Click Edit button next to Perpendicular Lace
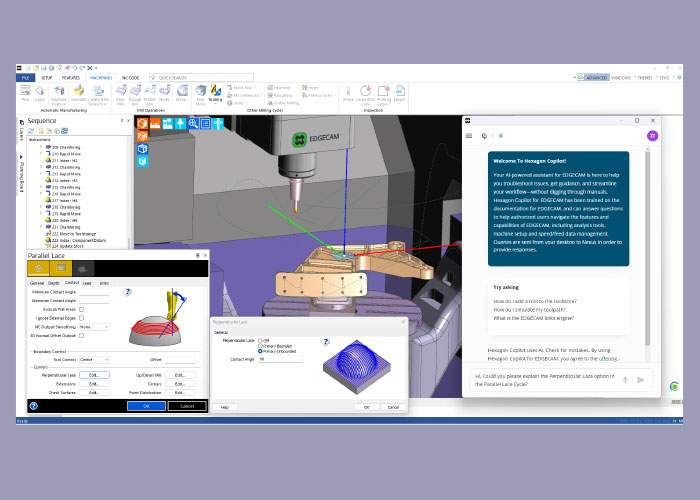The image size is (700, 500). click(x=94, y=375)
